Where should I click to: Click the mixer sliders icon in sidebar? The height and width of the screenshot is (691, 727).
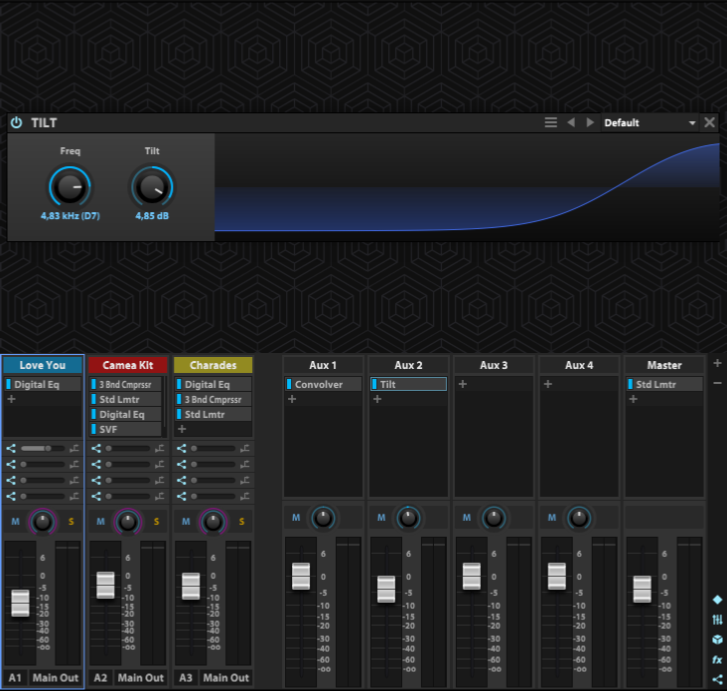click(717, 620)
